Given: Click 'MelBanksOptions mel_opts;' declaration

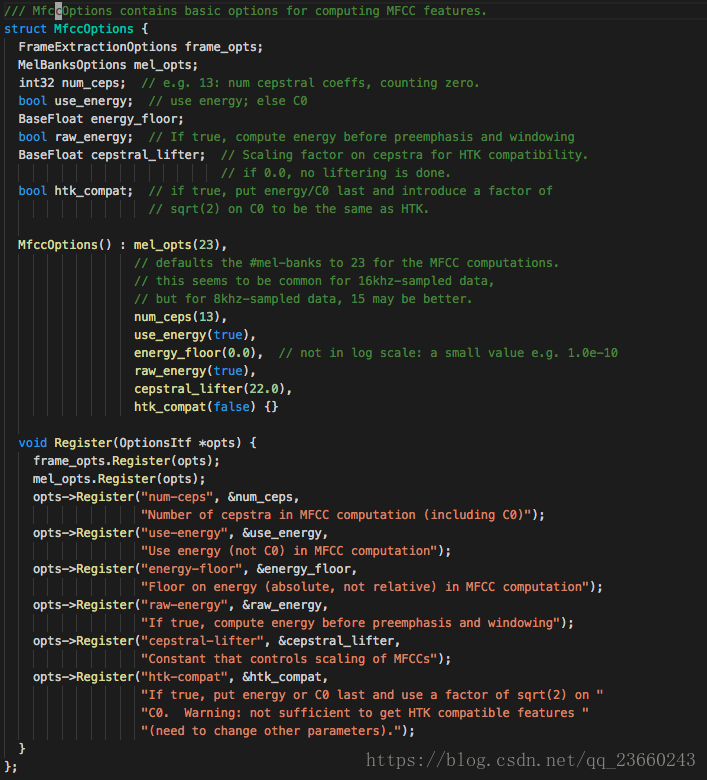Looking at the screenshot, I should [x=108, y=65].
